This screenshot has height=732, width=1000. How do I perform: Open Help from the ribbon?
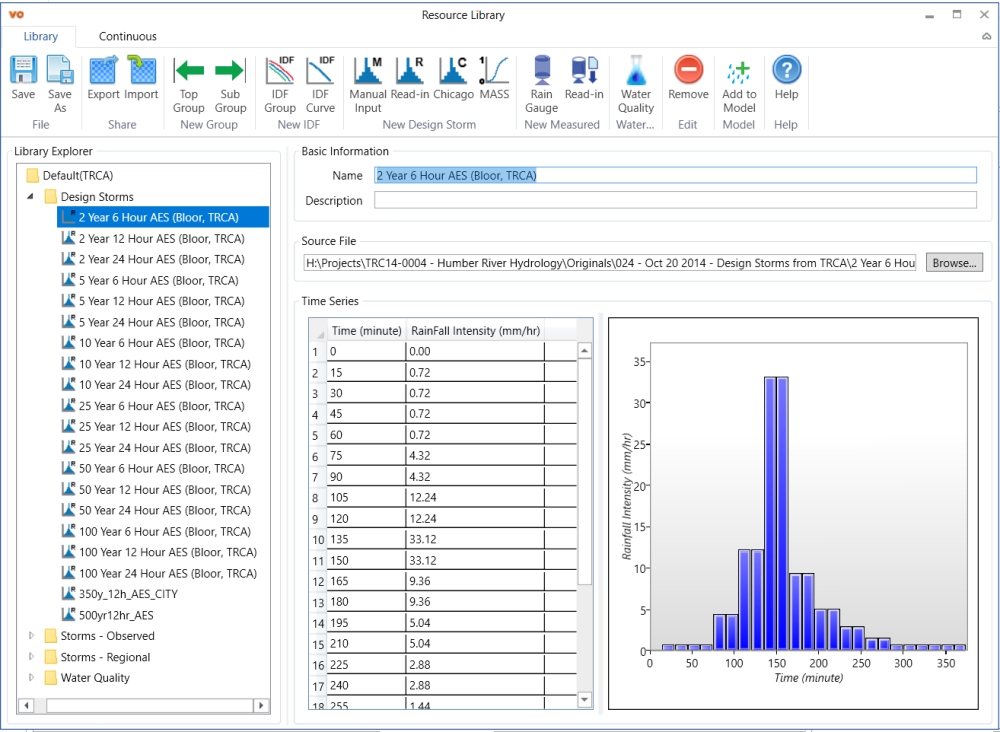(x=786, y=78)
